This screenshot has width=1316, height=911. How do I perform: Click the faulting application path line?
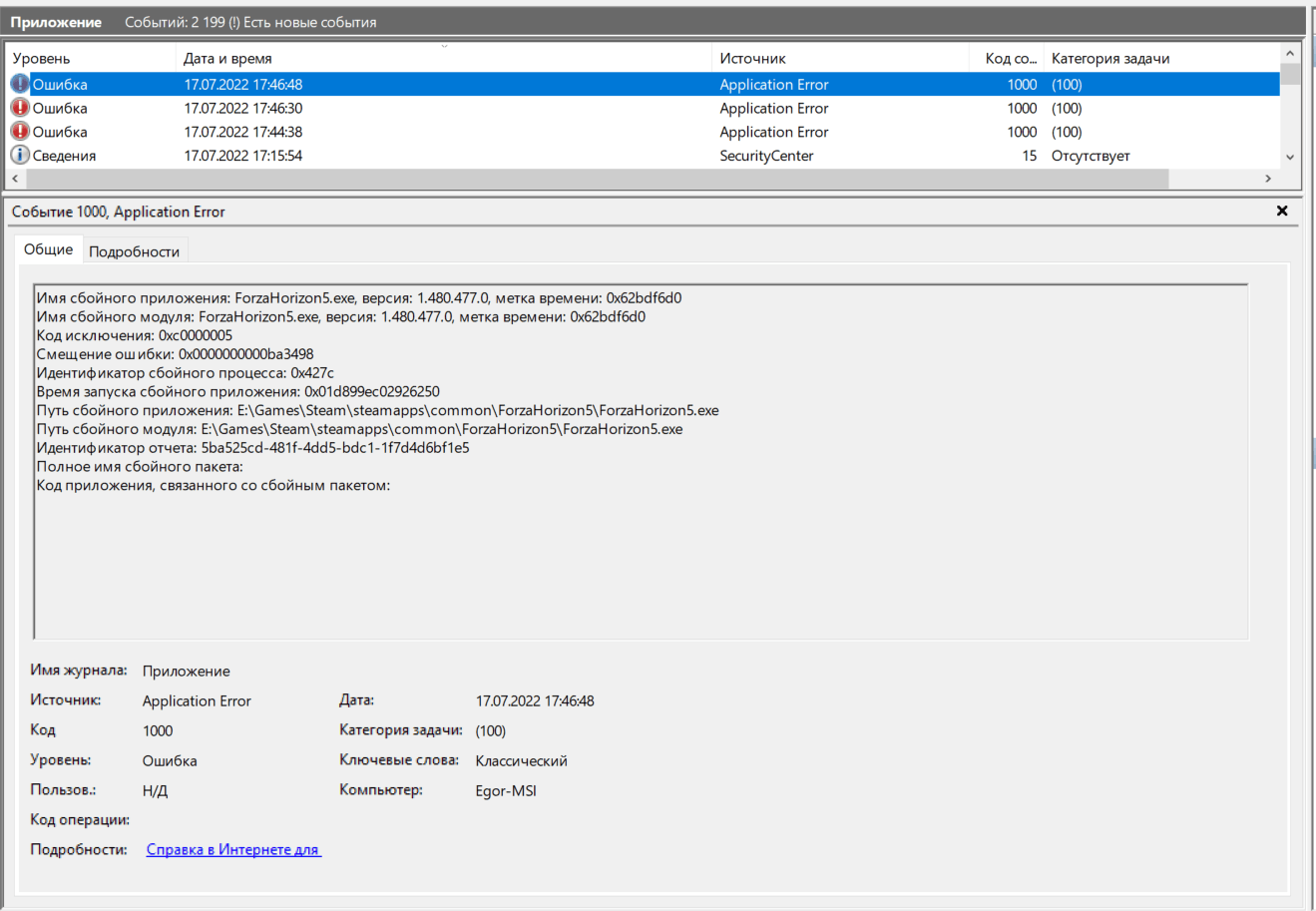pos(377,410)
